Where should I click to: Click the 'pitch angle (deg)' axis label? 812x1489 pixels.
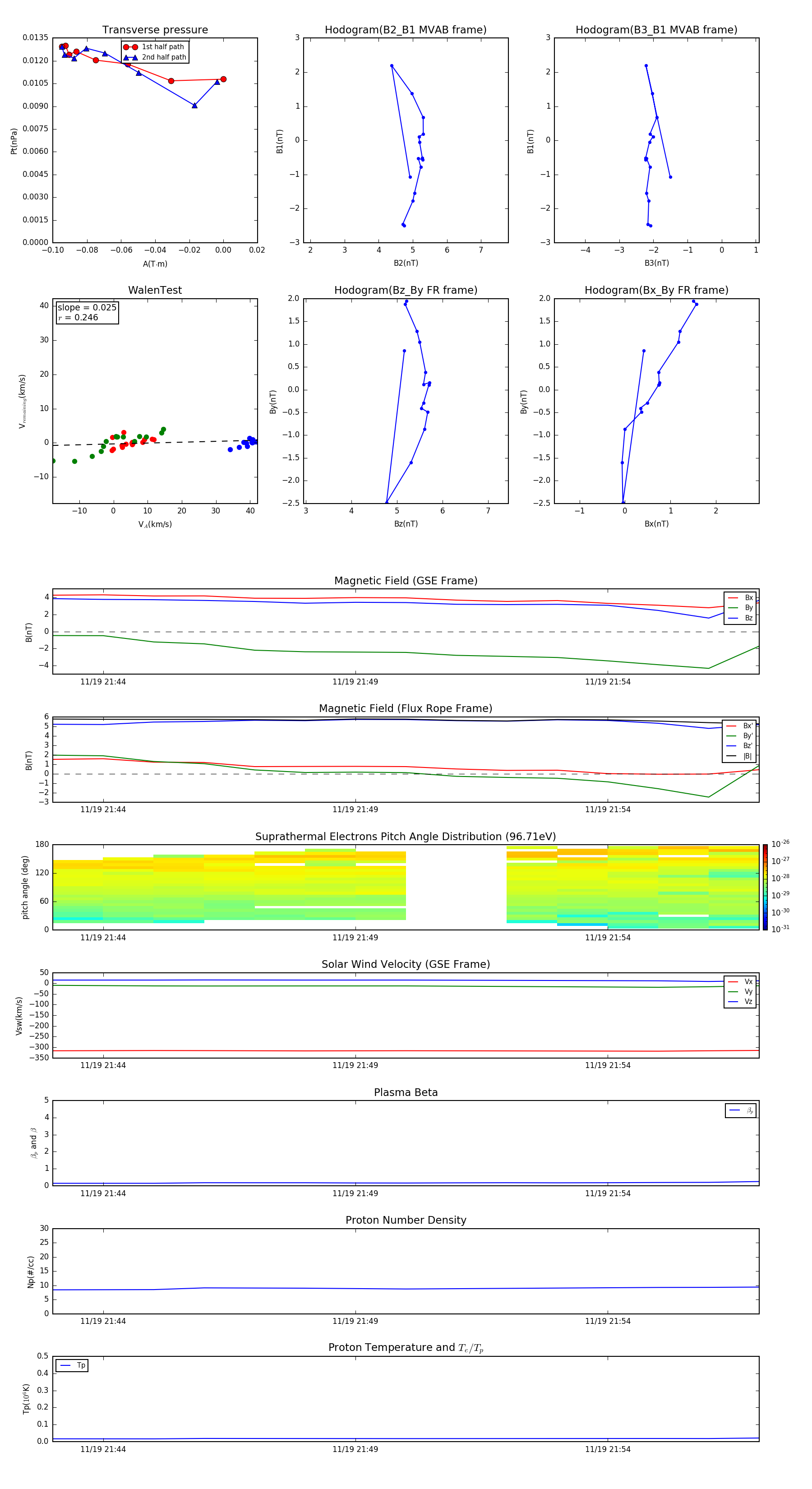click(25, 887)
